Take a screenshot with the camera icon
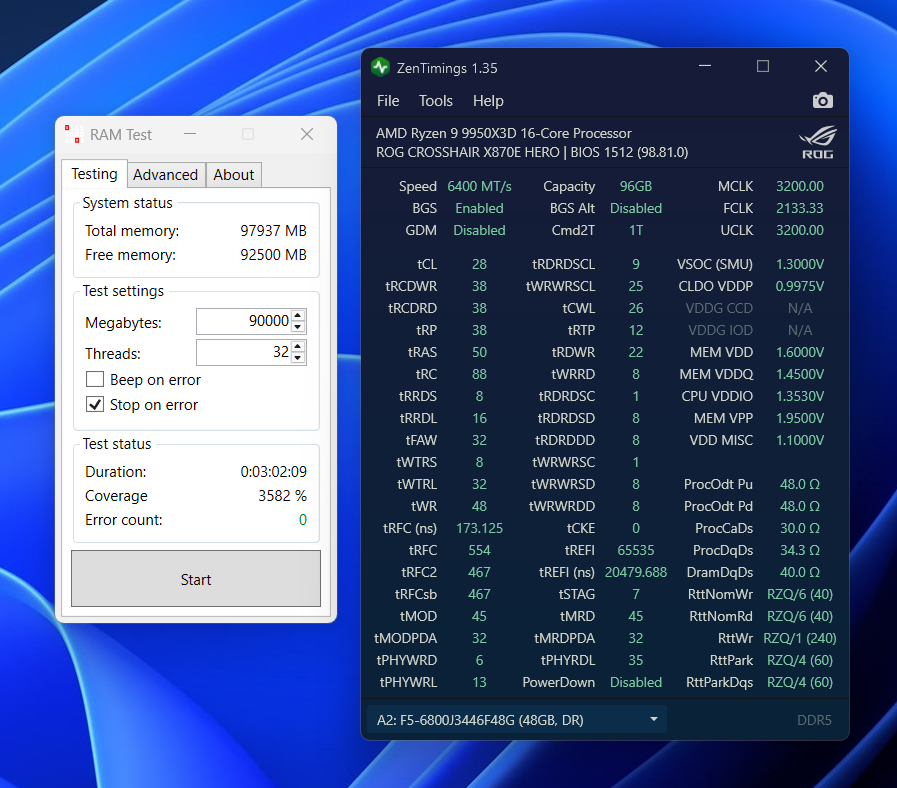Viewport: 897px width, 788px height. pyautogui.click(x=822, y=101)
